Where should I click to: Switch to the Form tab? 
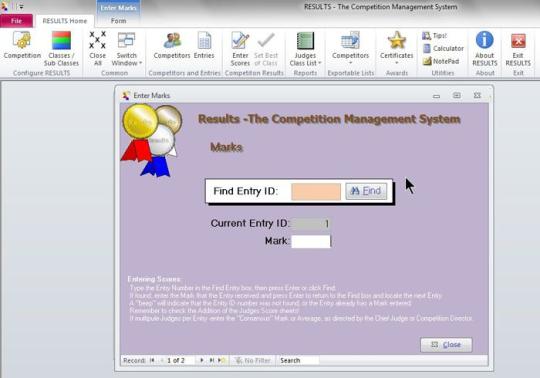pyautogui.click(x=118, y=21)
